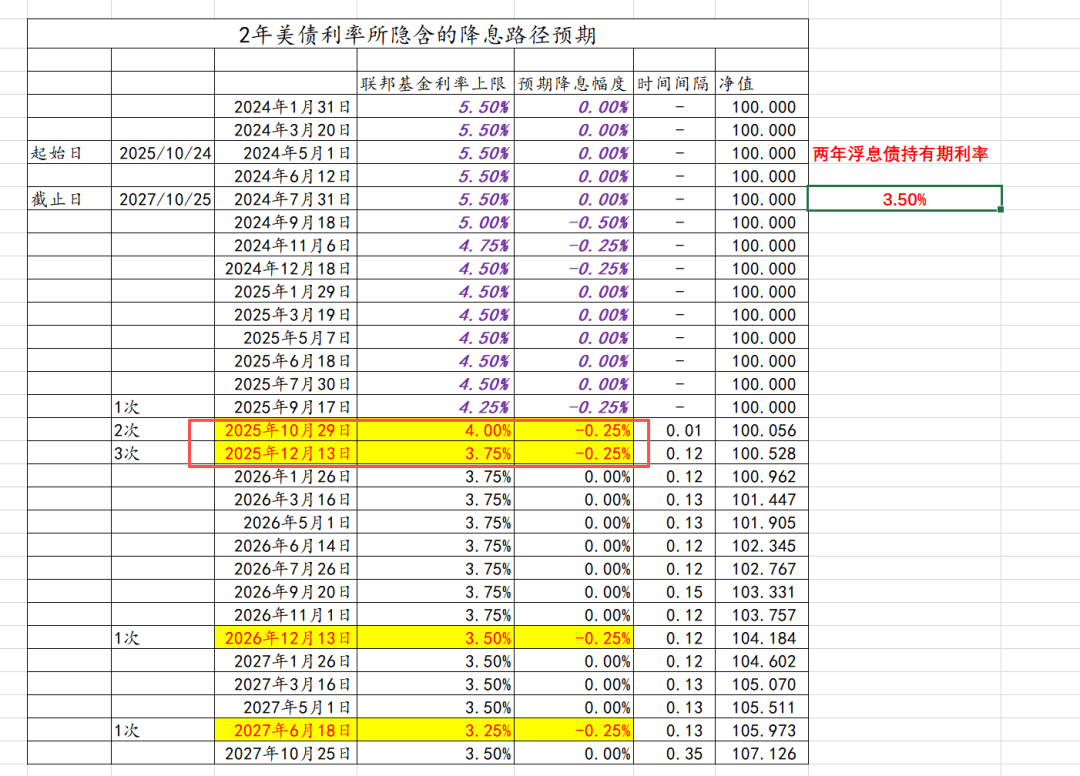Select the 时间间隔 header cell
The height and width of the screenshot is (776, 1080).
674,83
